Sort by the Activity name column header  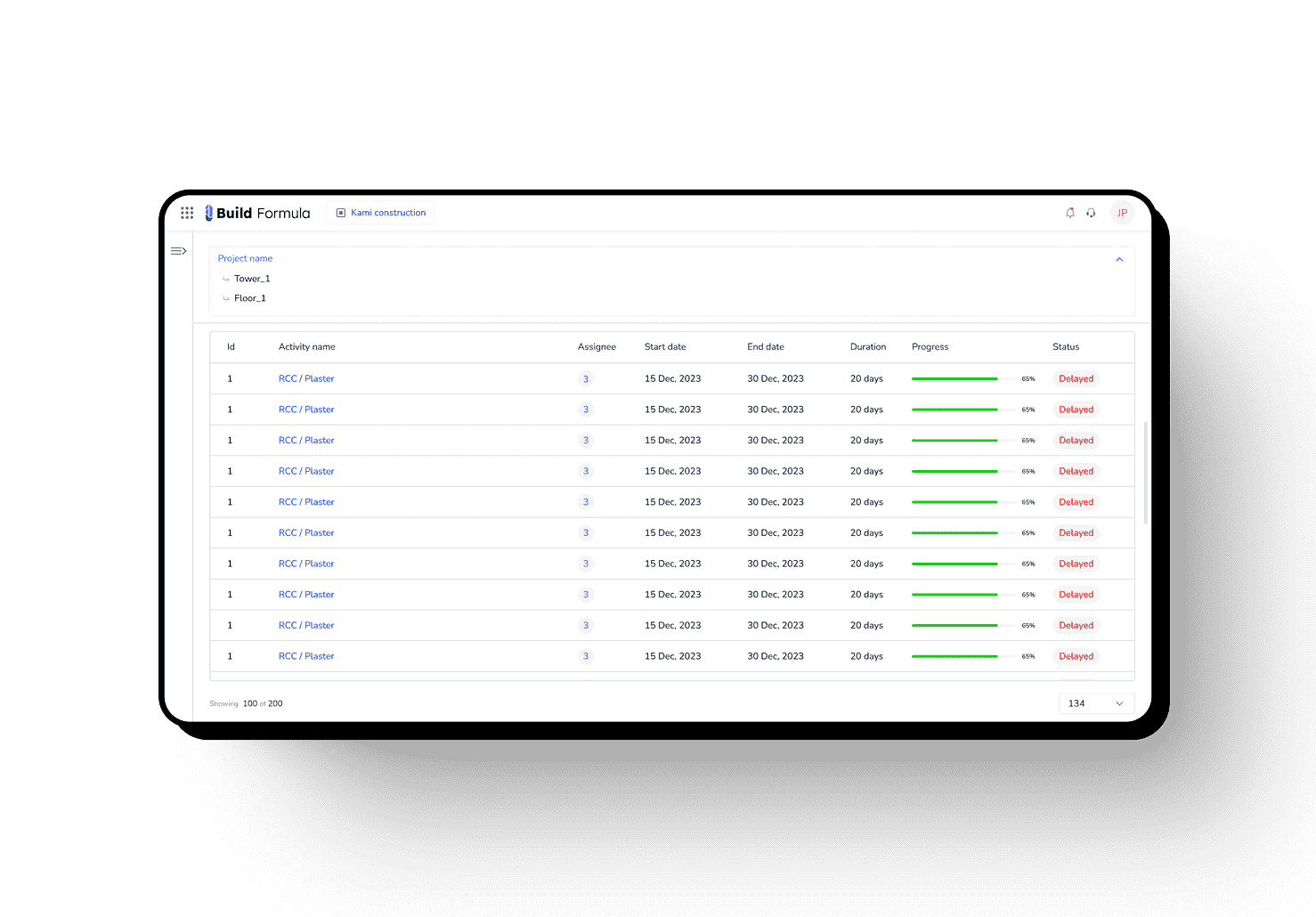point(307,347)
